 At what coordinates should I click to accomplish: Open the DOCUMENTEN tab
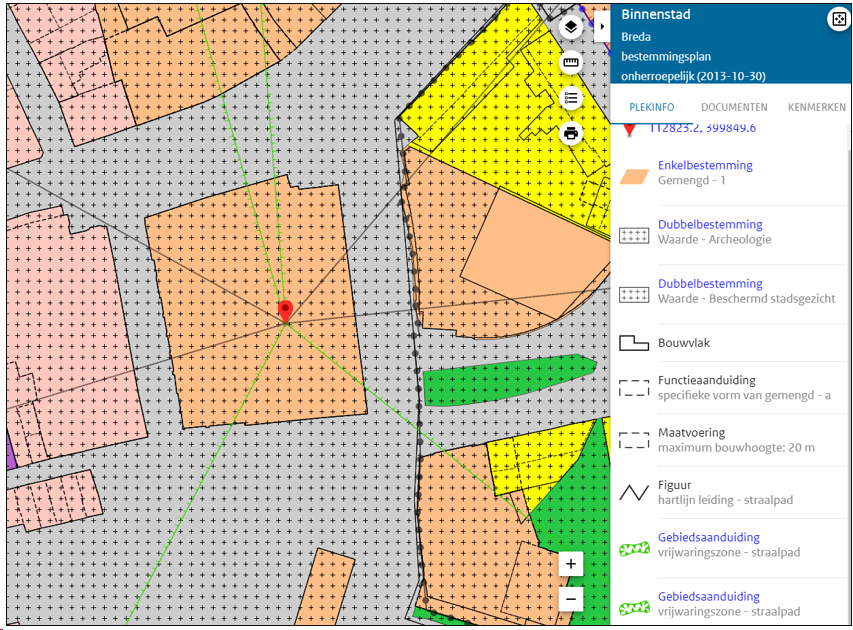tap(734, 107)
